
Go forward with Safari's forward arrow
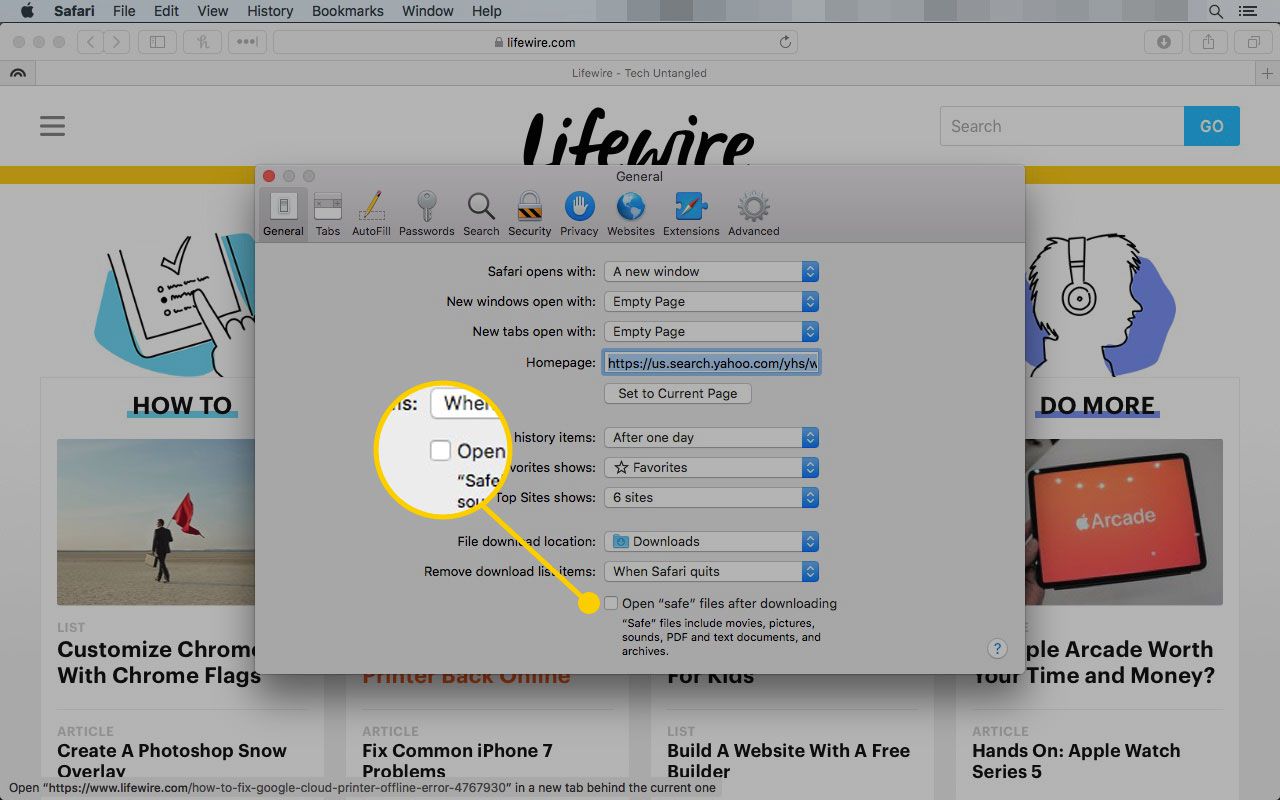[118, 42]
